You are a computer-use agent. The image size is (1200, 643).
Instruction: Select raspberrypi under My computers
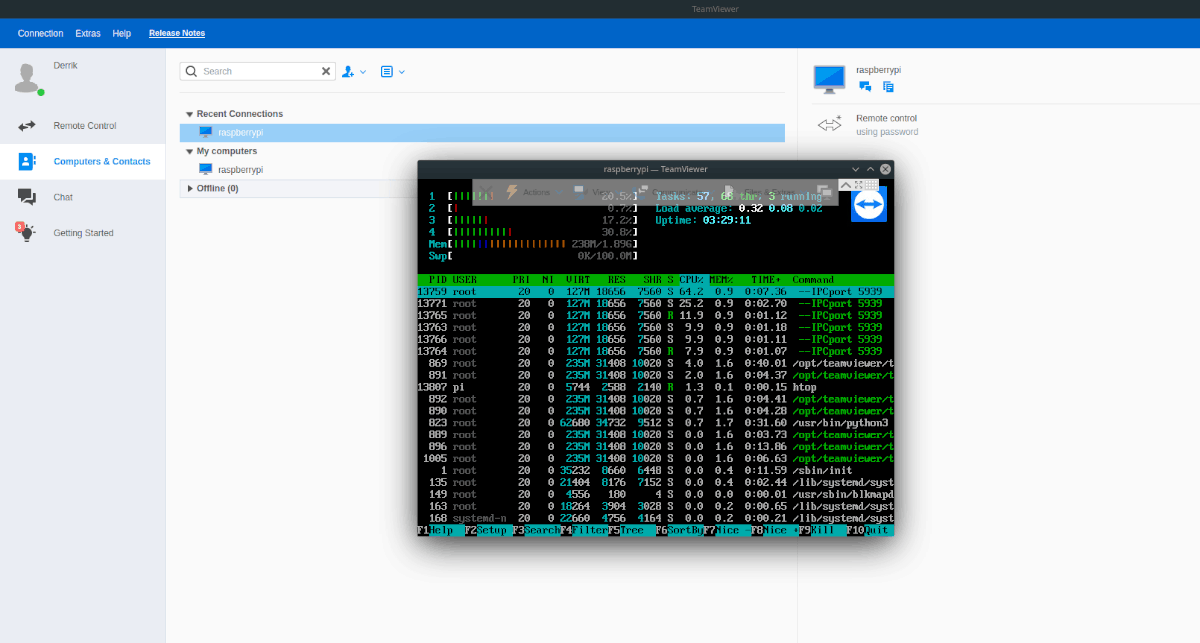[x=240, y=170]
